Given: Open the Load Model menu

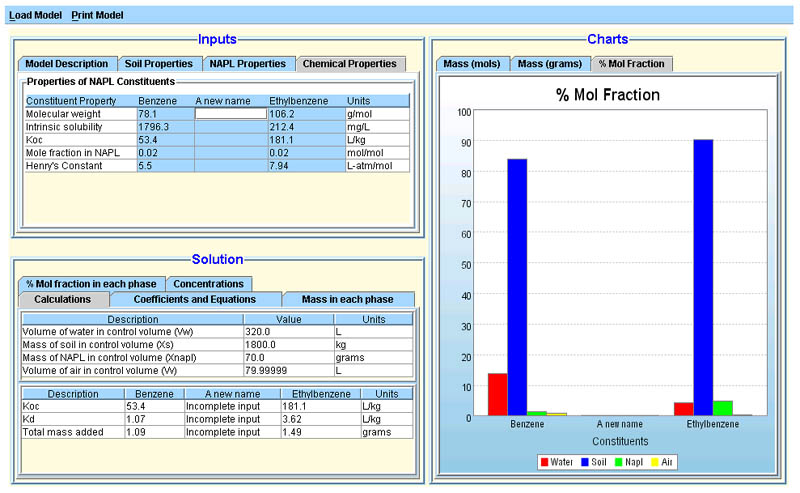Looking at the screenshot, I should 35,16.
